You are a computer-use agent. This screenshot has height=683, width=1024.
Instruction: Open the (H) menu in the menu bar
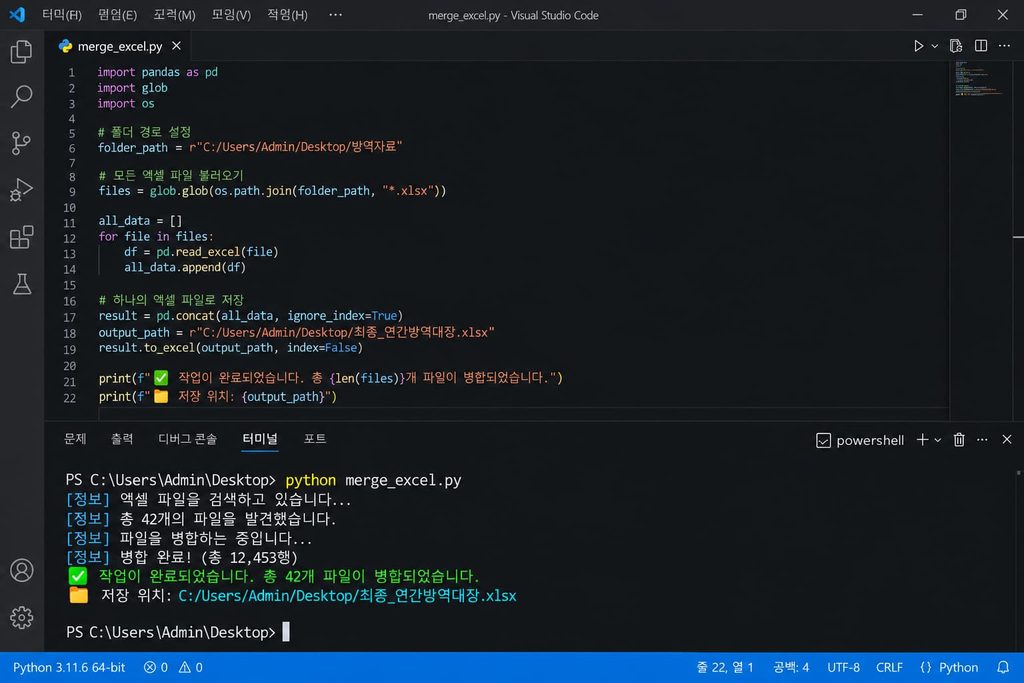[287, 15]
